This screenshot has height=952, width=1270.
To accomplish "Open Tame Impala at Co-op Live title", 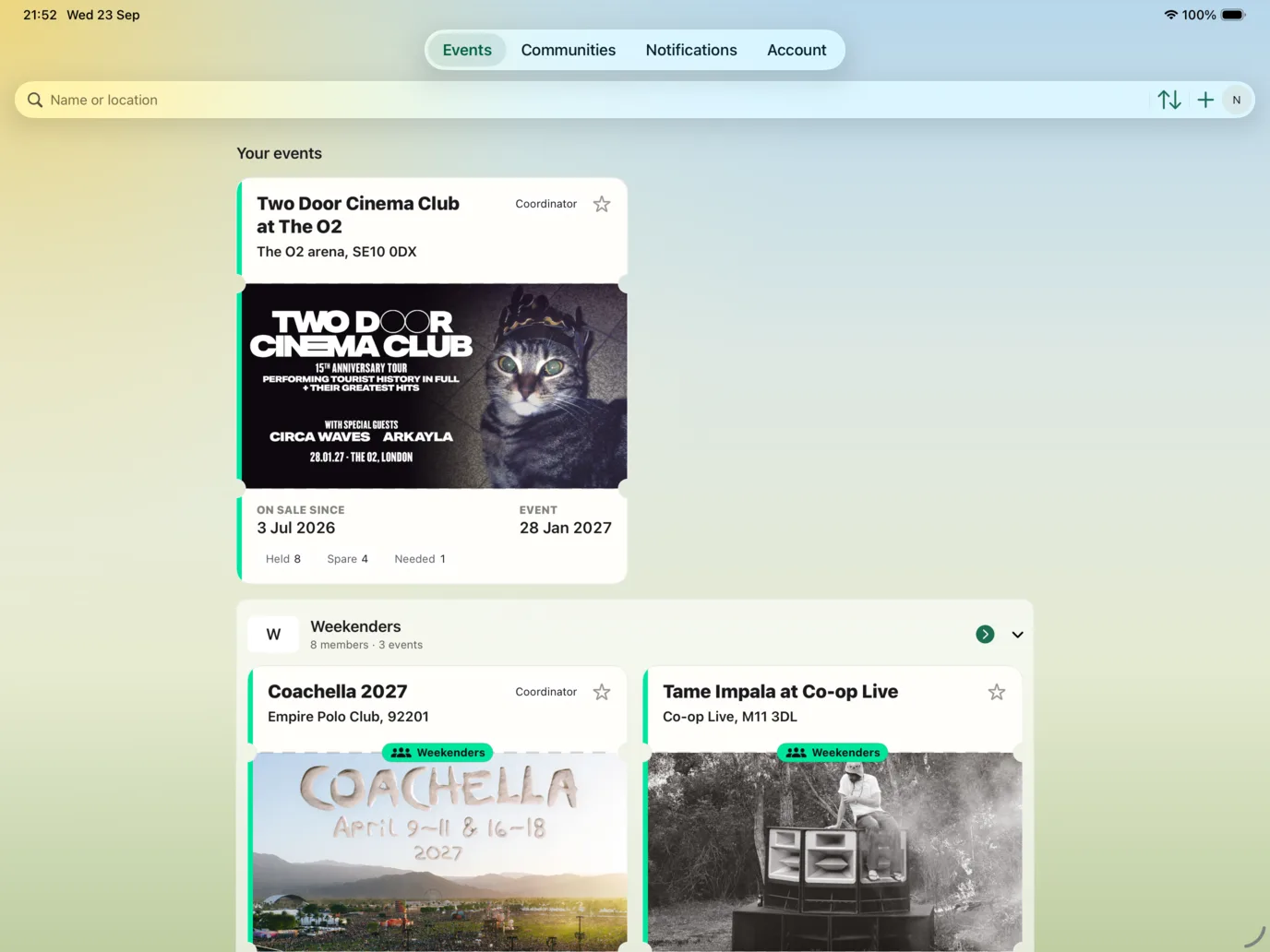I will pos(780,692).
